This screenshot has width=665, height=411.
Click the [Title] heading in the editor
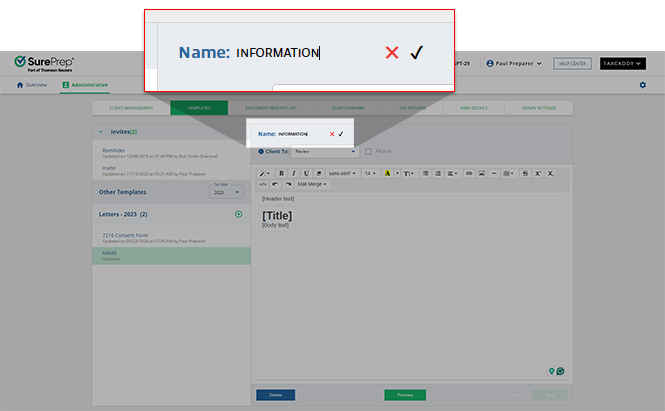(277, 215)
